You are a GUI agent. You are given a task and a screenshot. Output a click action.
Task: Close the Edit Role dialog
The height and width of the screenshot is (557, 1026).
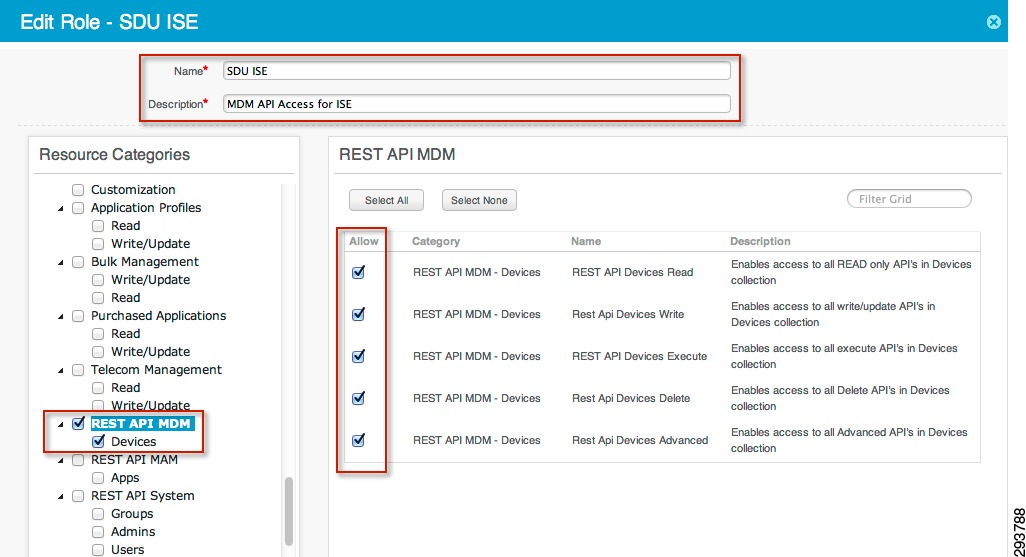click(x=993, y=22)
